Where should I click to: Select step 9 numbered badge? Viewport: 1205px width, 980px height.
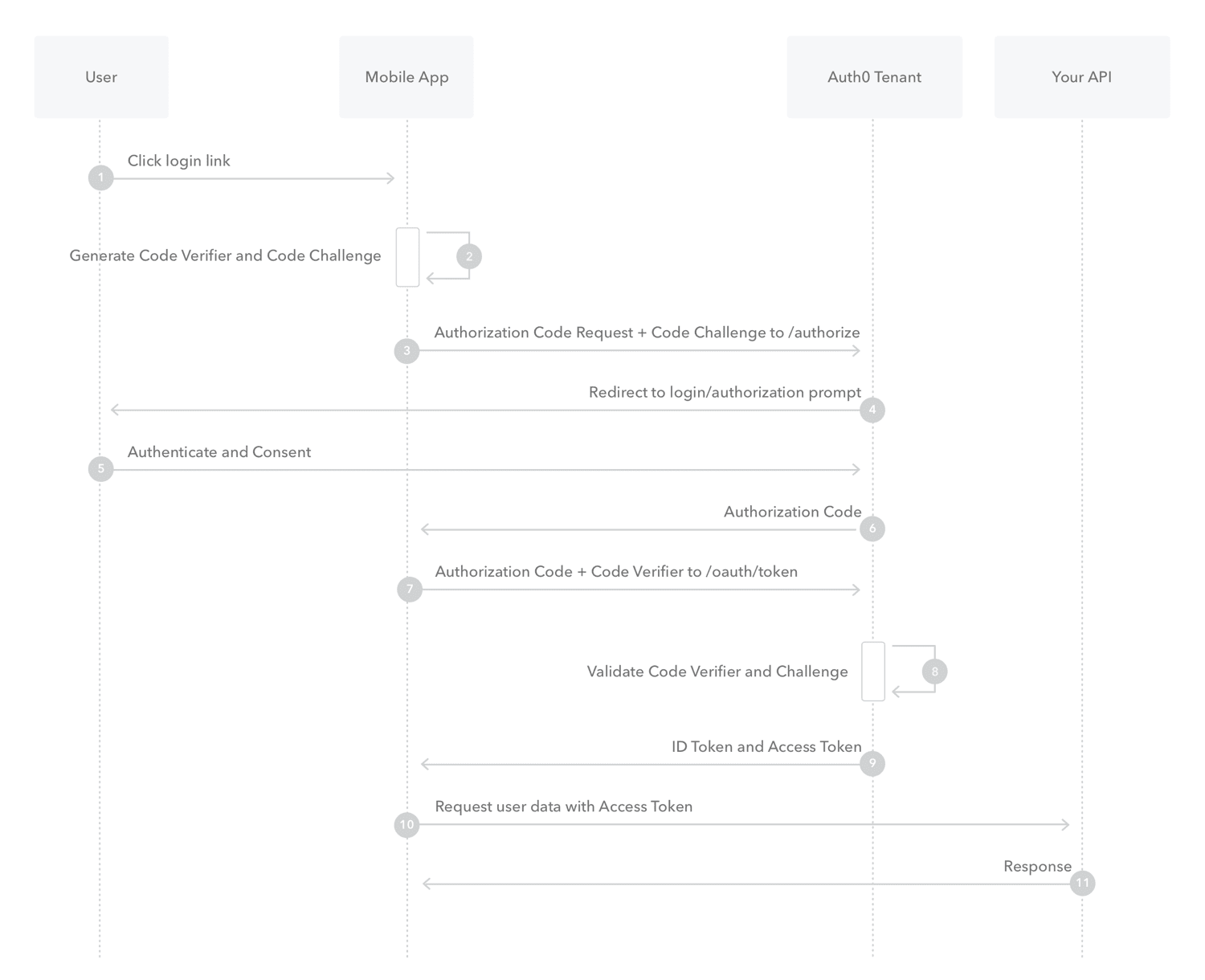coord(872,763)
